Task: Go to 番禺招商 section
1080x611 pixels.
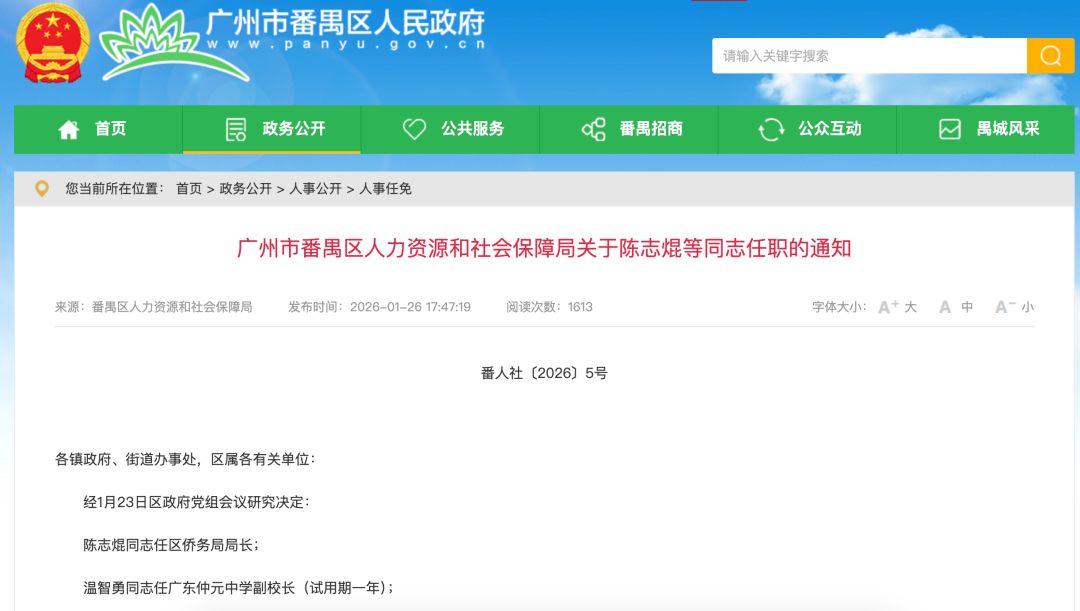Action: [651, 129]
